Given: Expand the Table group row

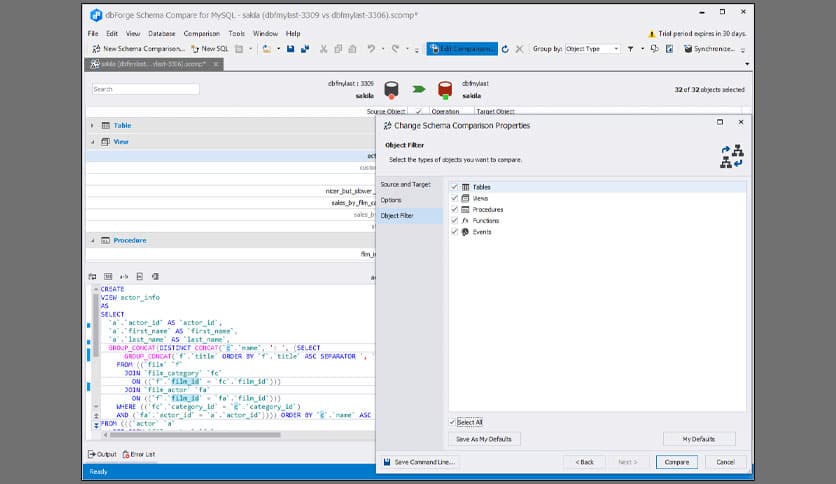Looking at the screenshot, I should 92,125.
